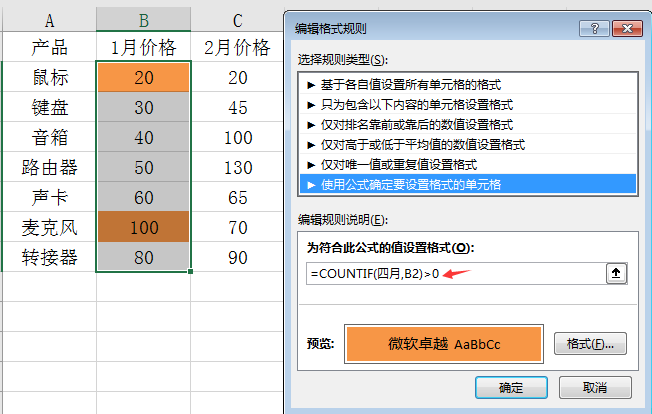Image resolution: width=652 pixels, height=414 pixels.
Task: Click cell 声卡 in column A
Action: 49,197
